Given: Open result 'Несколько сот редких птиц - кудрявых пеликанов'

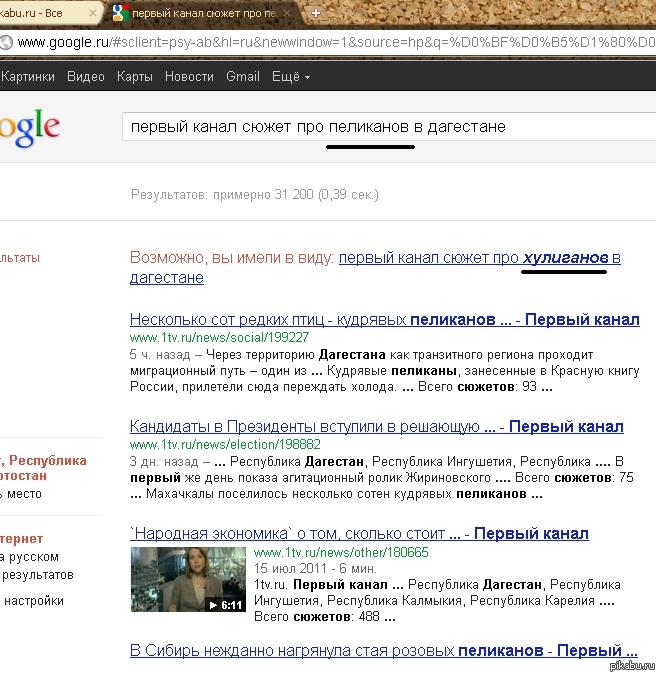Looking at the screenshot, I should (x=385, y=319).
